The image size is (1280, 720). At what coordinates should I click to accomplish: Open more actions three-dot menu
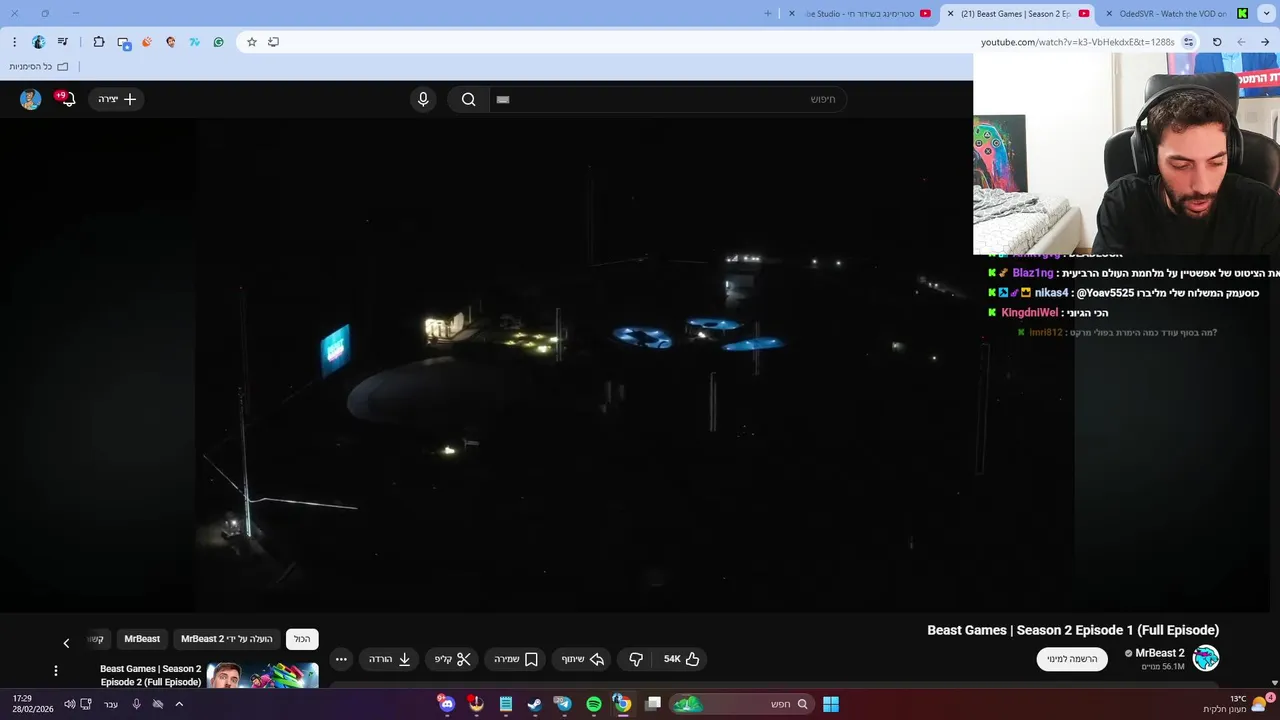(x=341, y=659)
